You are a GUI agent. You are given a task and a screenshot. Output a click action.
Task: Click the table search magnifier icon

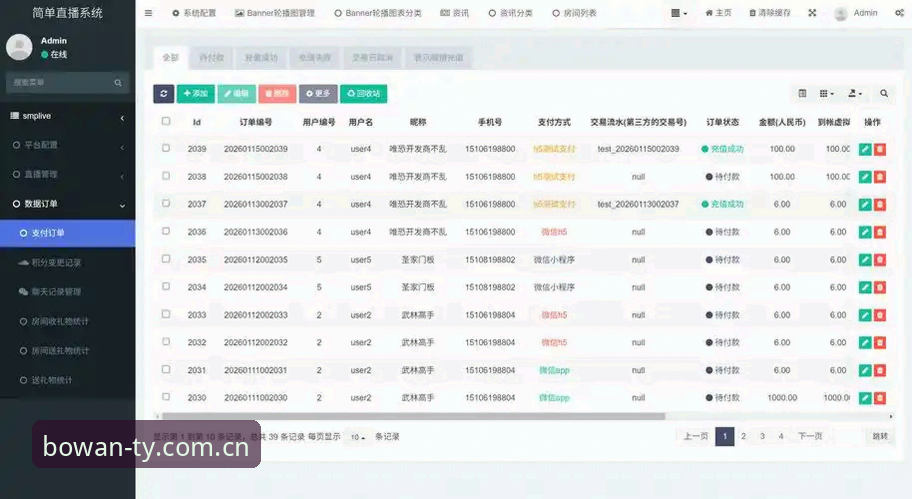[x=884, y=93]
